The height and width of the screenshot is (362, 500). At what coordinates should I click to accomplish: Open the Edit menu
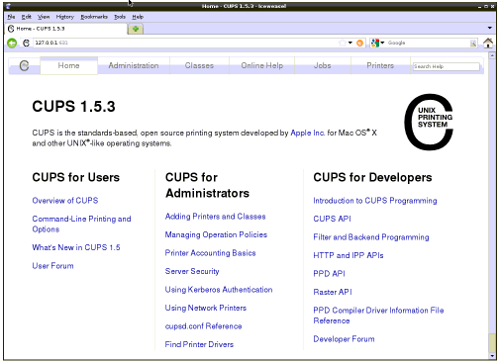coord(26,17)
